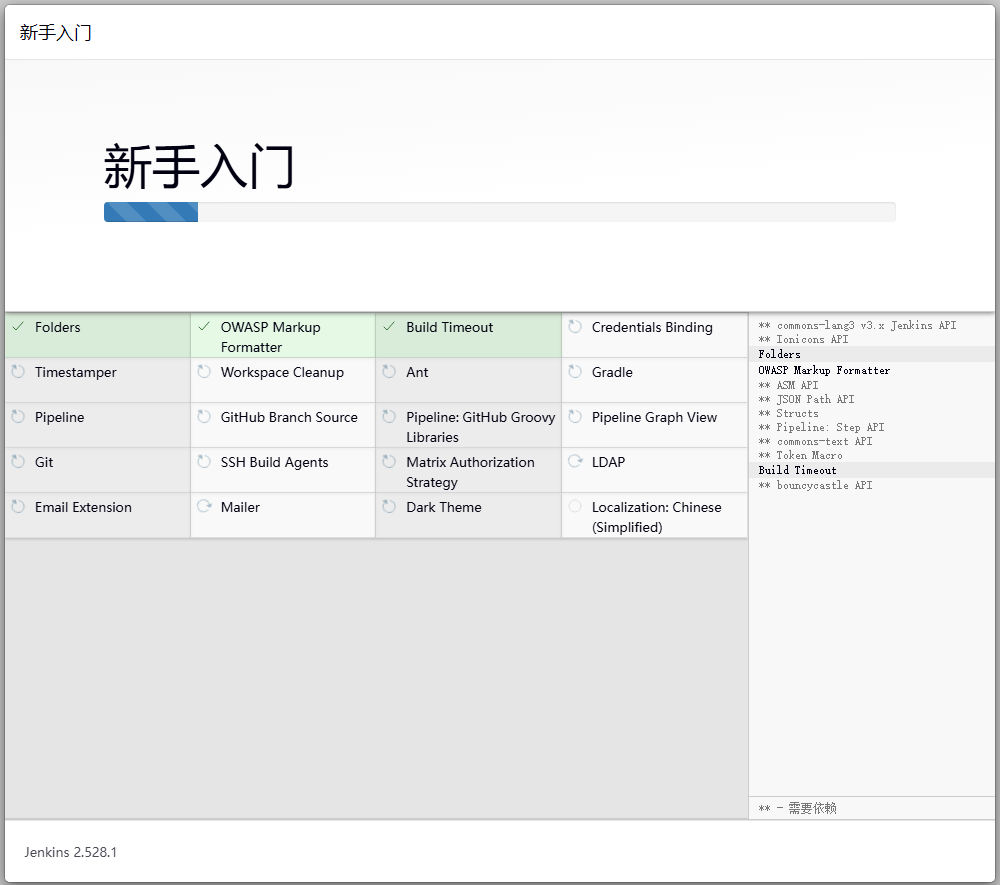
Task: Click the pending icon for SSH Build Agents
Action: [x=204, y=461]
